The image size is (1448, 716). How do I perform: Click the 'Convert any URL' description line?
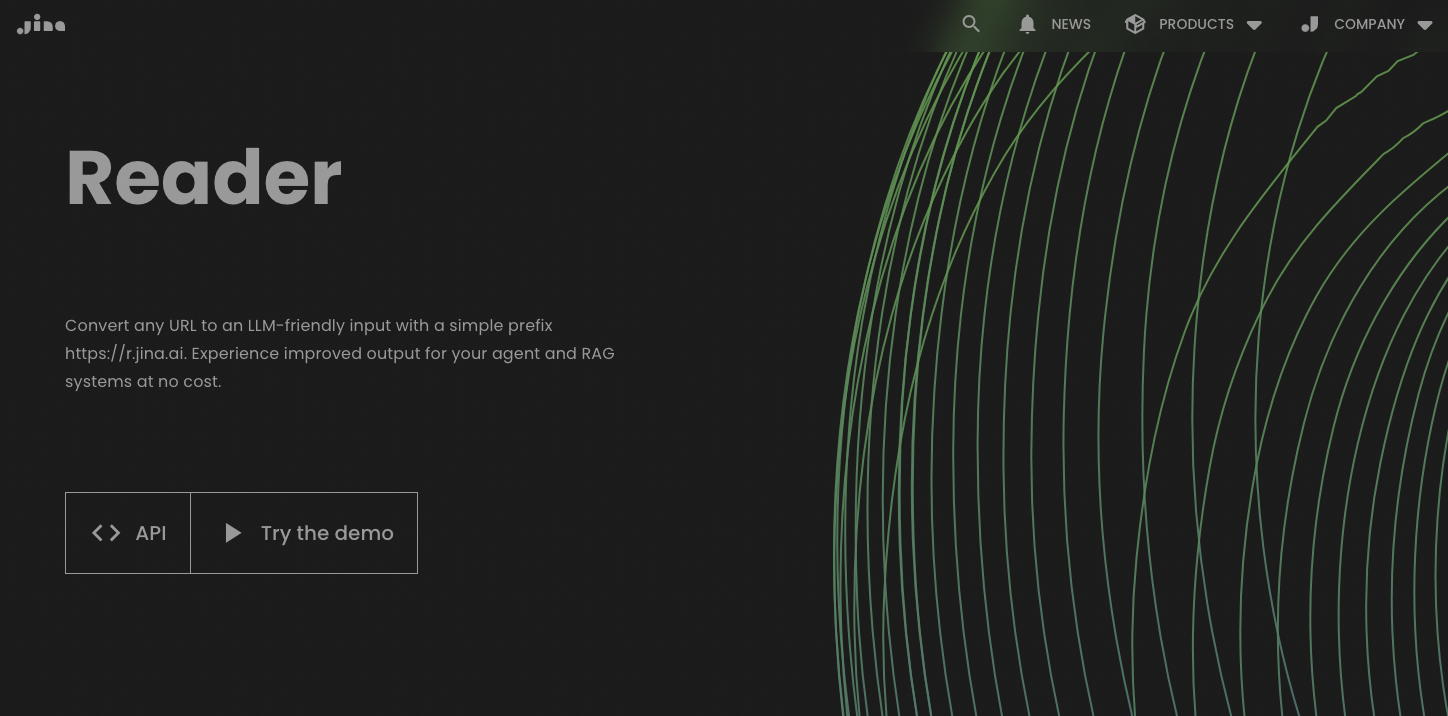pos(309,325)
